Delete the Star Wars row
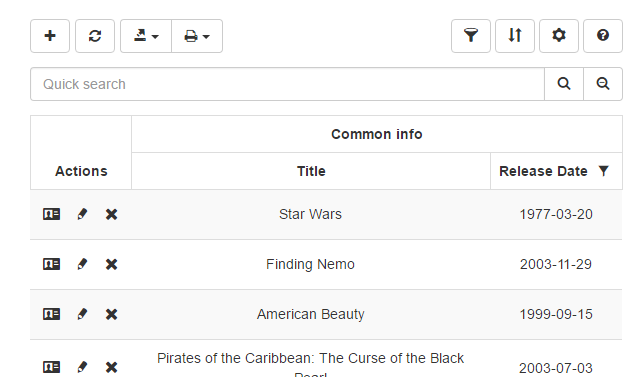The height and width of the screenshot is (377, 638). [x=111, y=214]
